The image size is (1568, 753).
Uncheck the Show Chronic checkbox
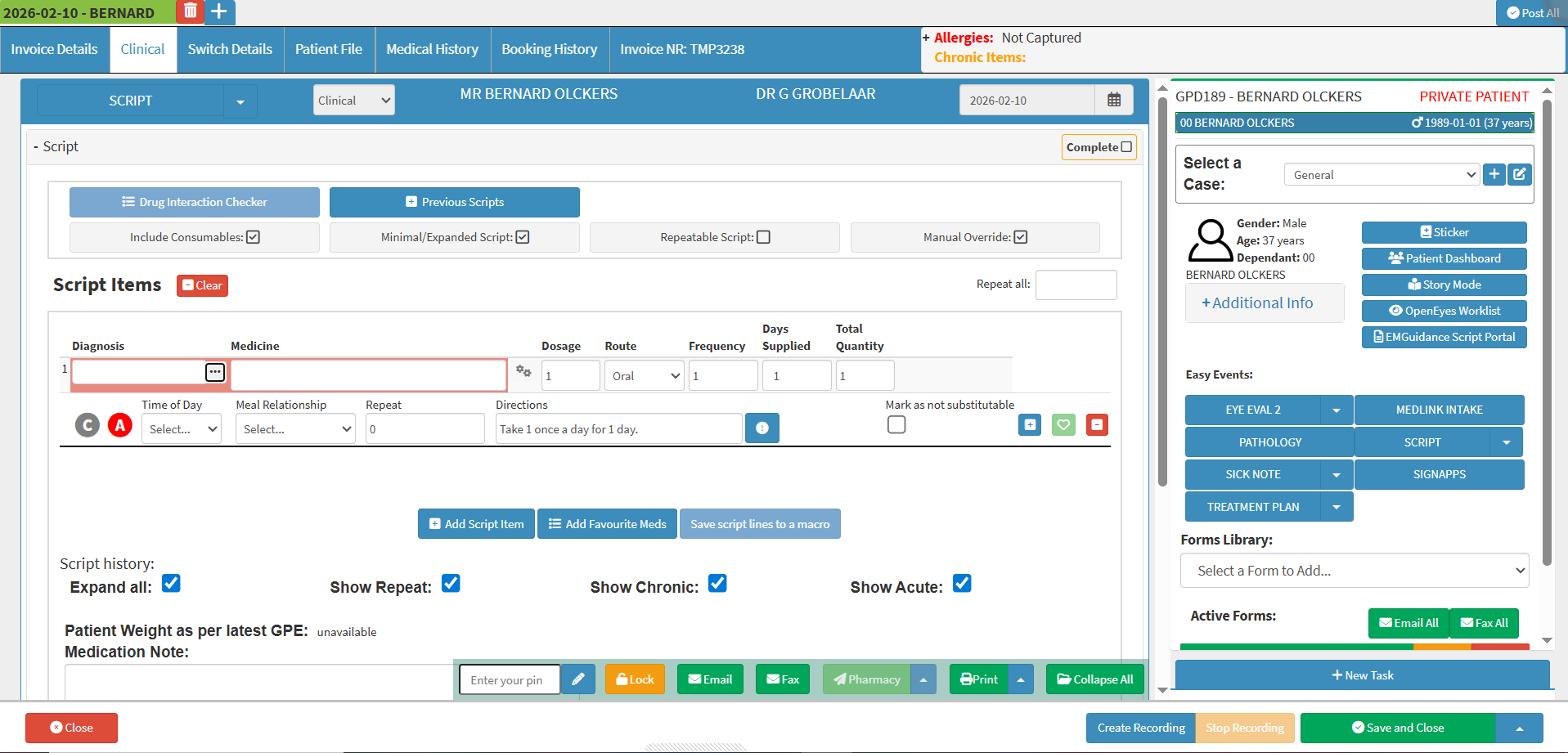pos(717,584)
